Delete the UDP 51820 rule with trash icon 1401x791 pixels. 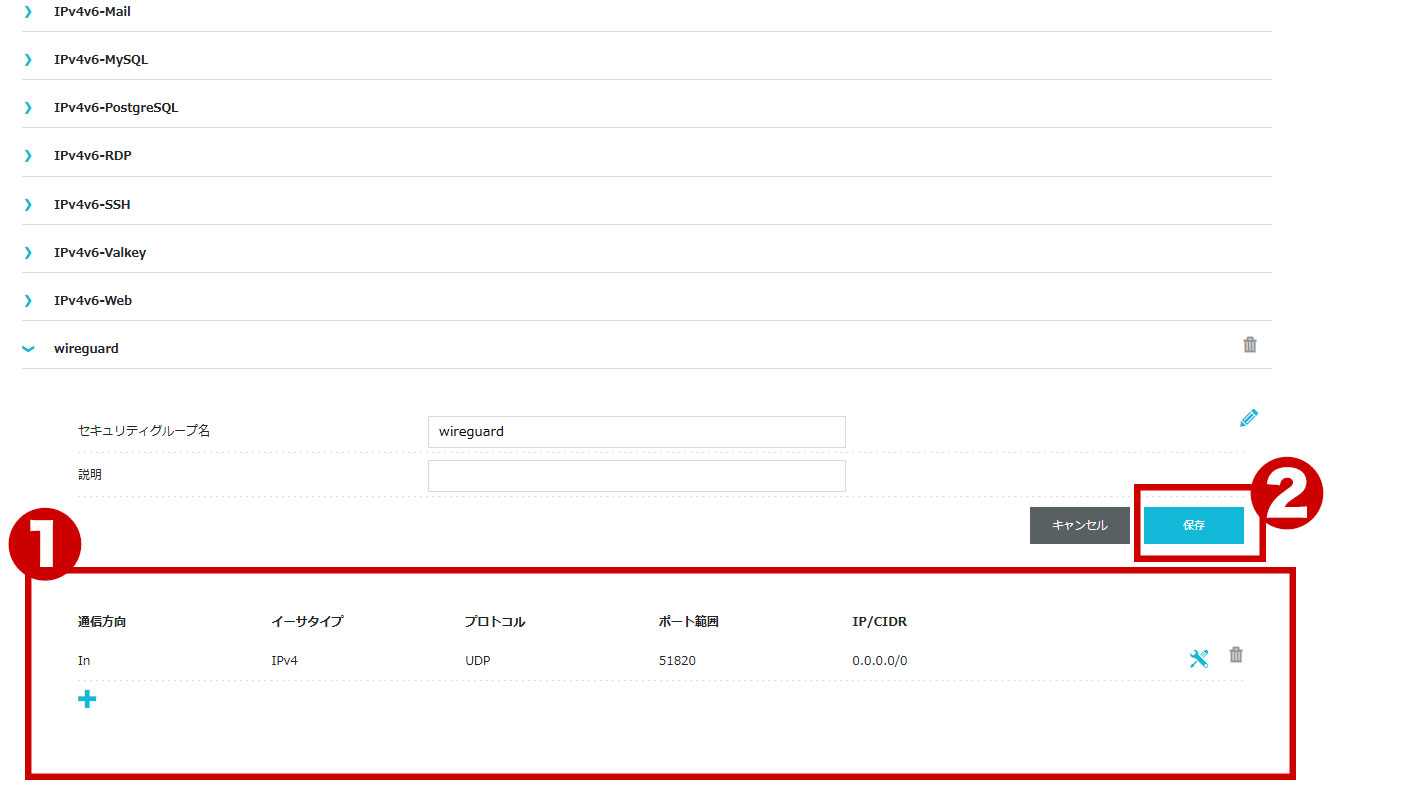(1236, 655)
